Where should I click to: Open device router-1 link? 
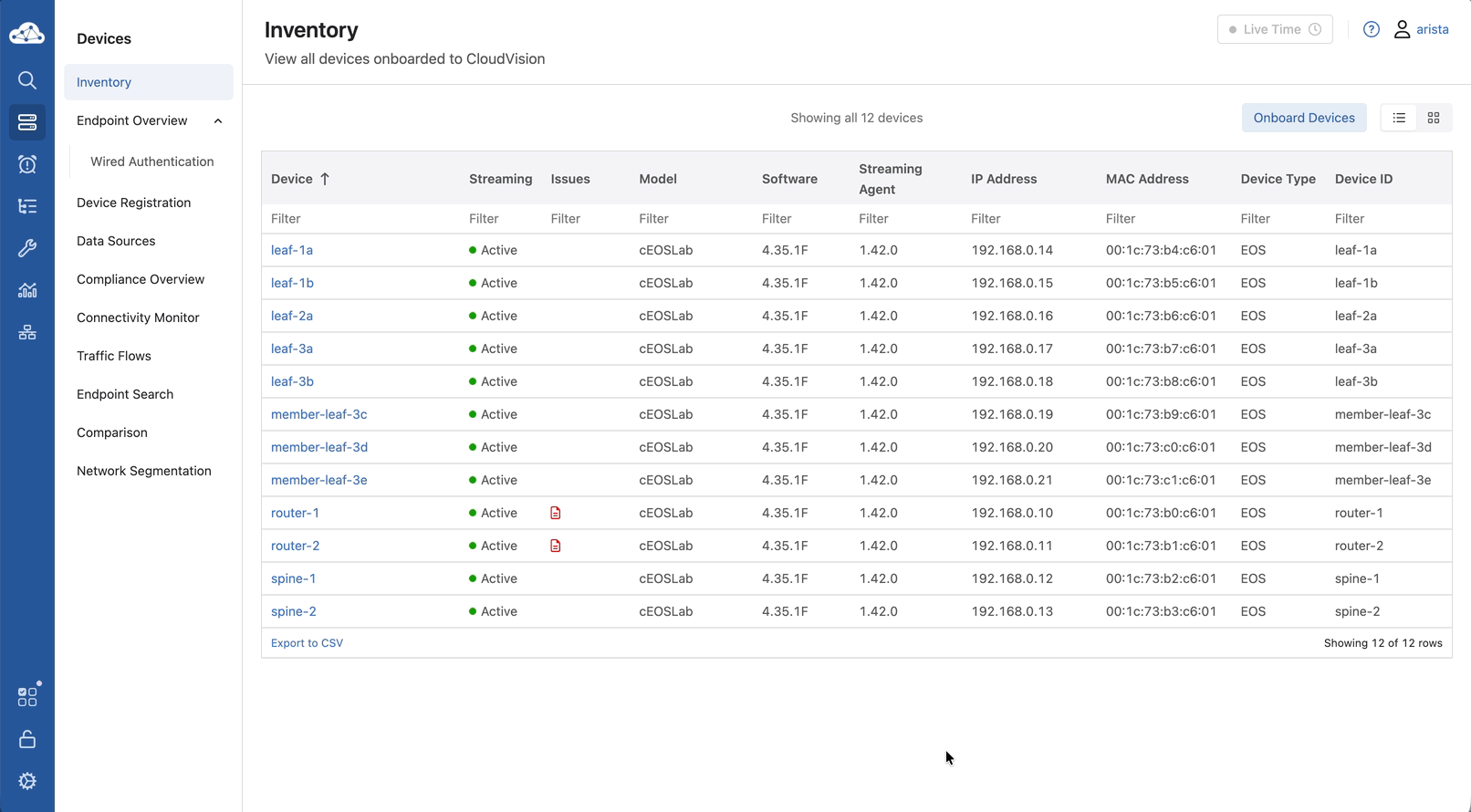click(295, 513)
